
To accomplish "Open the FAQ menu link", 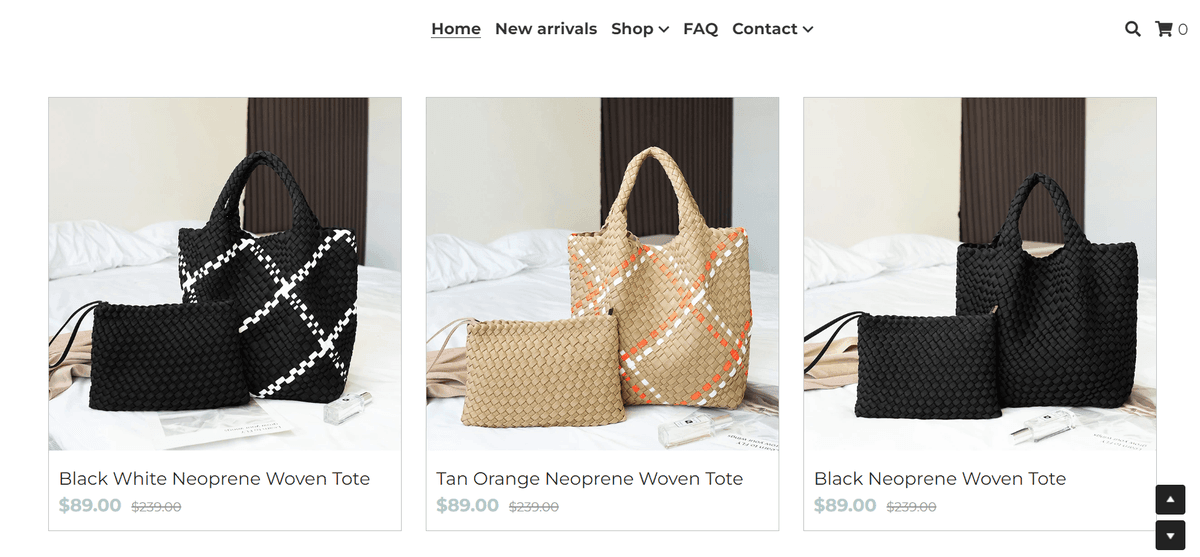I will click(x=700, y=29).
